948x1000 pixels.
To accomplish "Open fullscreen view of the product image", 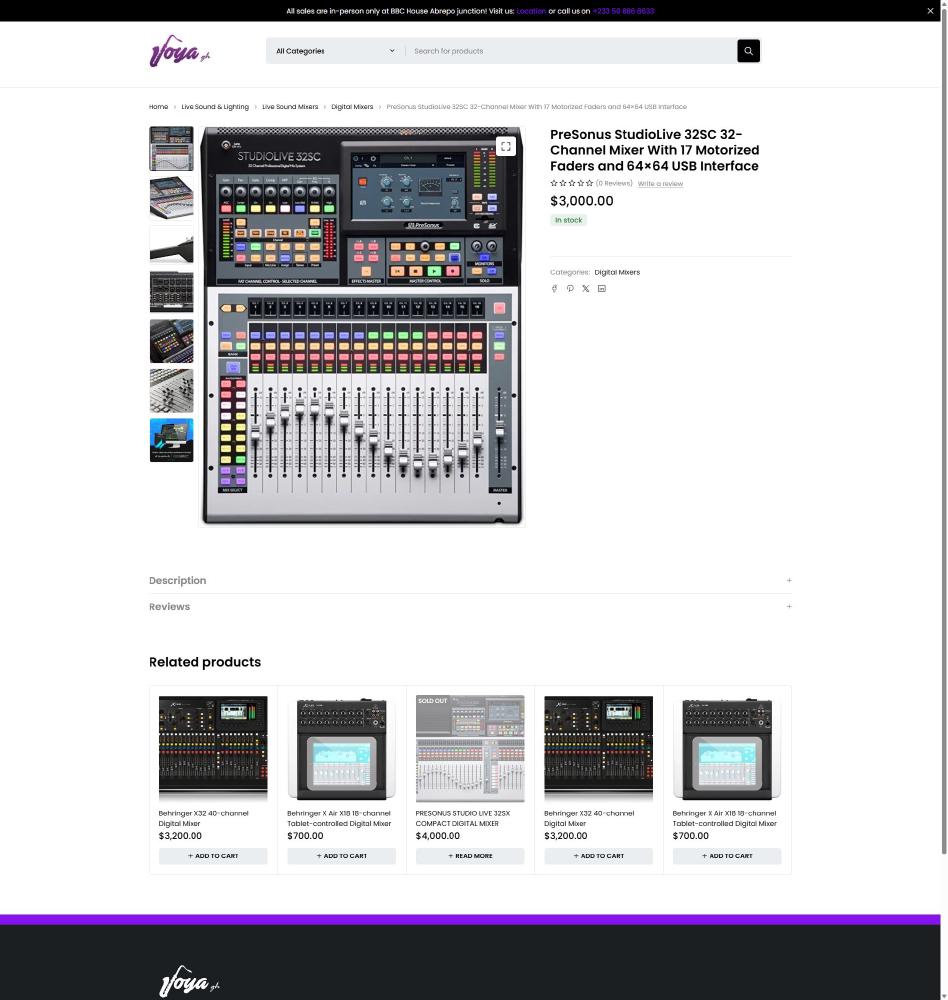I will (505, 146).
